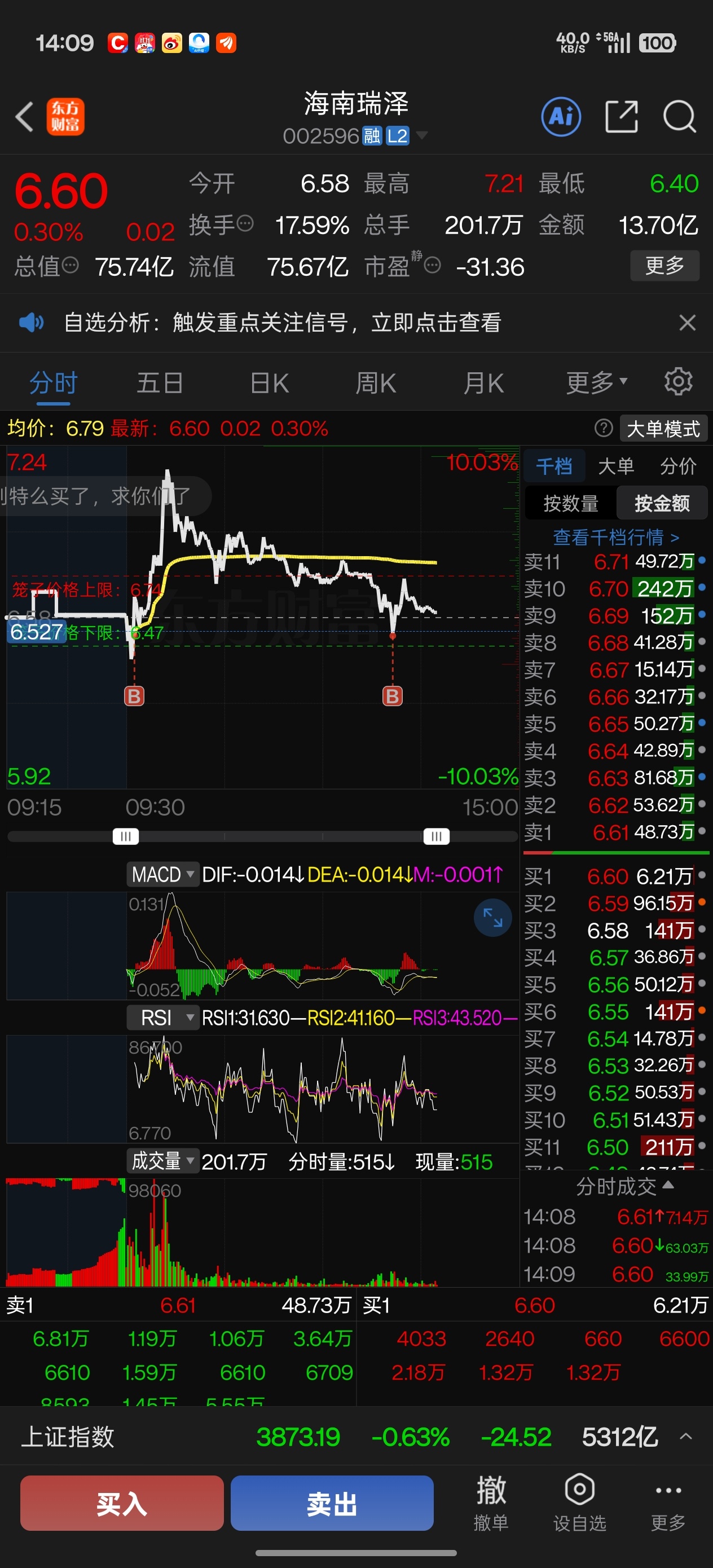Tap the 海南瑞泽 stock title
This screenshot has height=1568, width=713.
click(356, 103)
